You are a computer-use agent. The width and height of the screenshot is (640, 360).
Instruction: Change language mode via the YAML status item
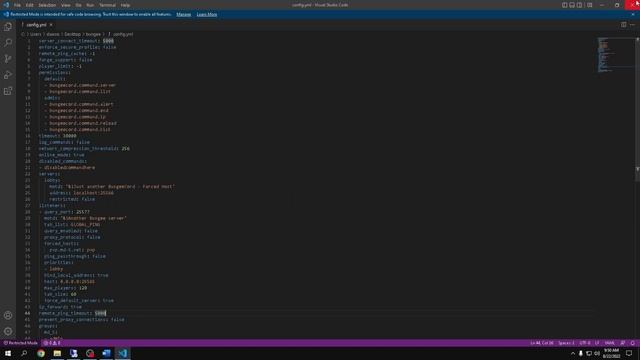(x=609, y=343)
